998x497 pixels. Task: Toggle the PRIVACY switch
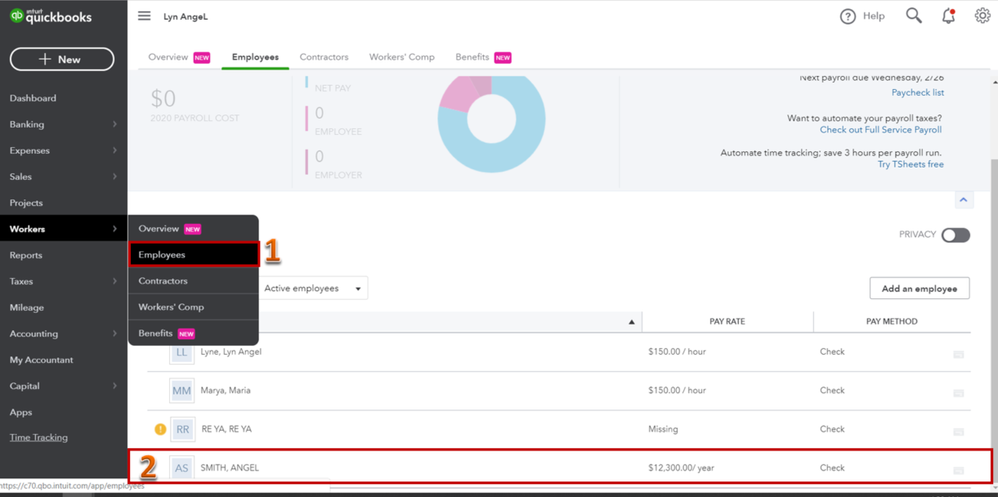[x=955, y=235]
